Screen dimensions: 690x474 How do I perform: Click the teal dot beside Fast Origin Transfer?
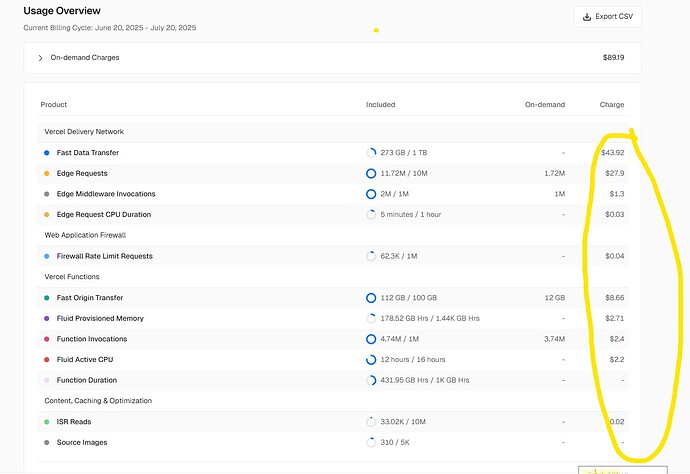pos(47,298)
